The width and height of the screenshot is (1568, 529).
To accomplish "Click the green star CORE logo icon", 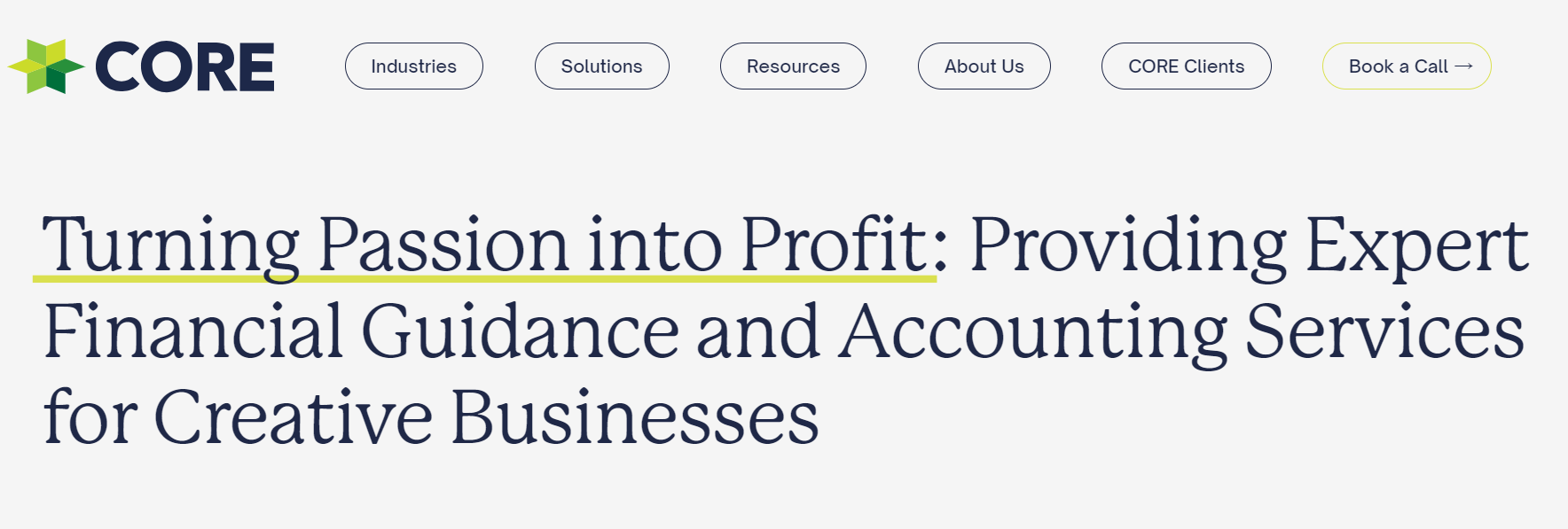I will click(x=46, y=66).
